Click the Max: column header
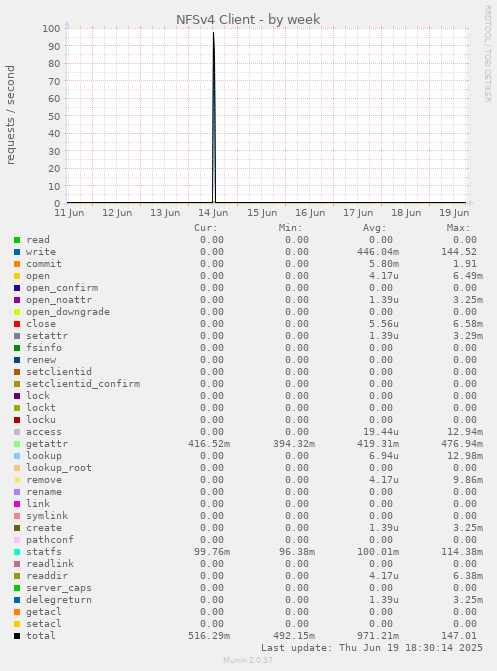The image size is (497, 671). (458, 228)
